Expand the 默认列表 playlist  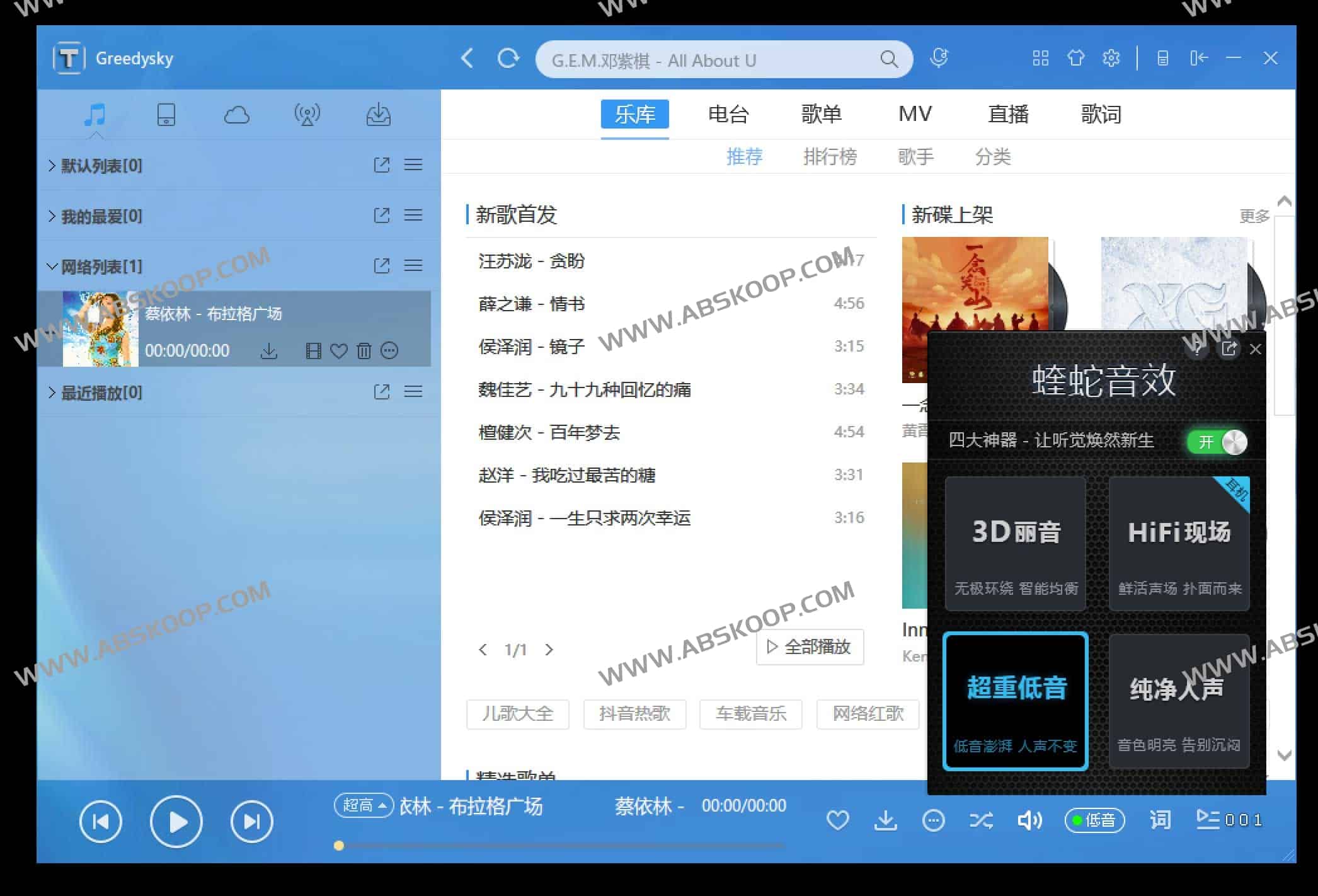click(101, 165)
